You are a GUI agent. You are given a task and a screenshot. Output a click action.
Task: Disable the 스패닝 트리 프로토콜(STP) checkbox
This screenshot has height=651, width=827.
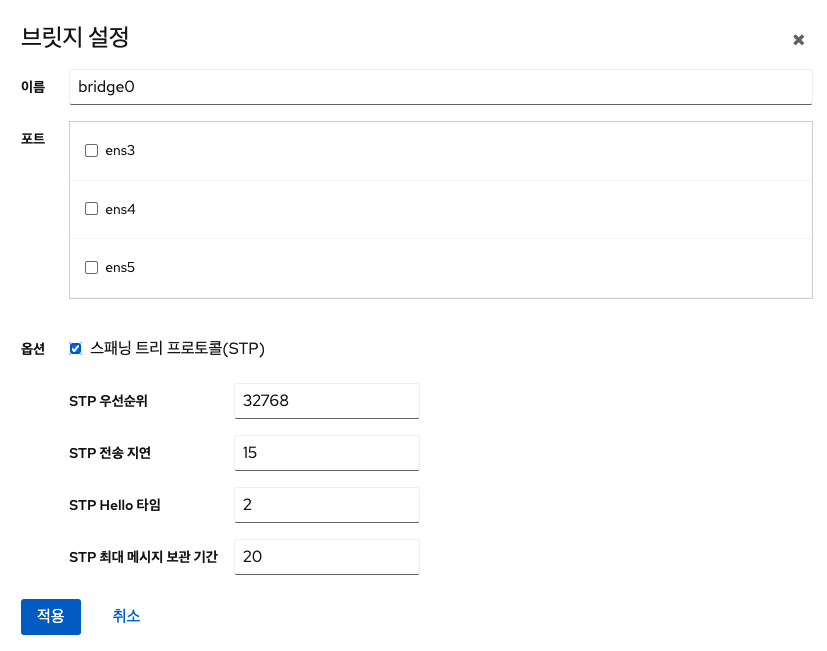pyautogui.click(x=75, y=349)
